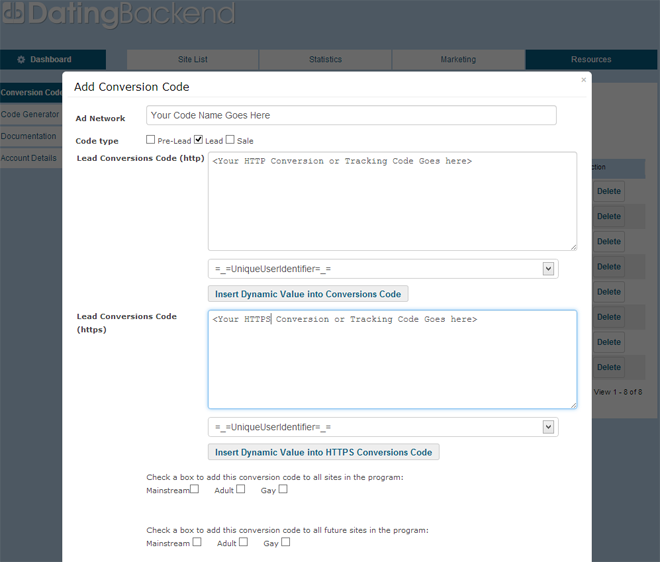Viewport: 660px width, 562px height.
Task: Go to the Marketing tab
Action: (458, 59)
